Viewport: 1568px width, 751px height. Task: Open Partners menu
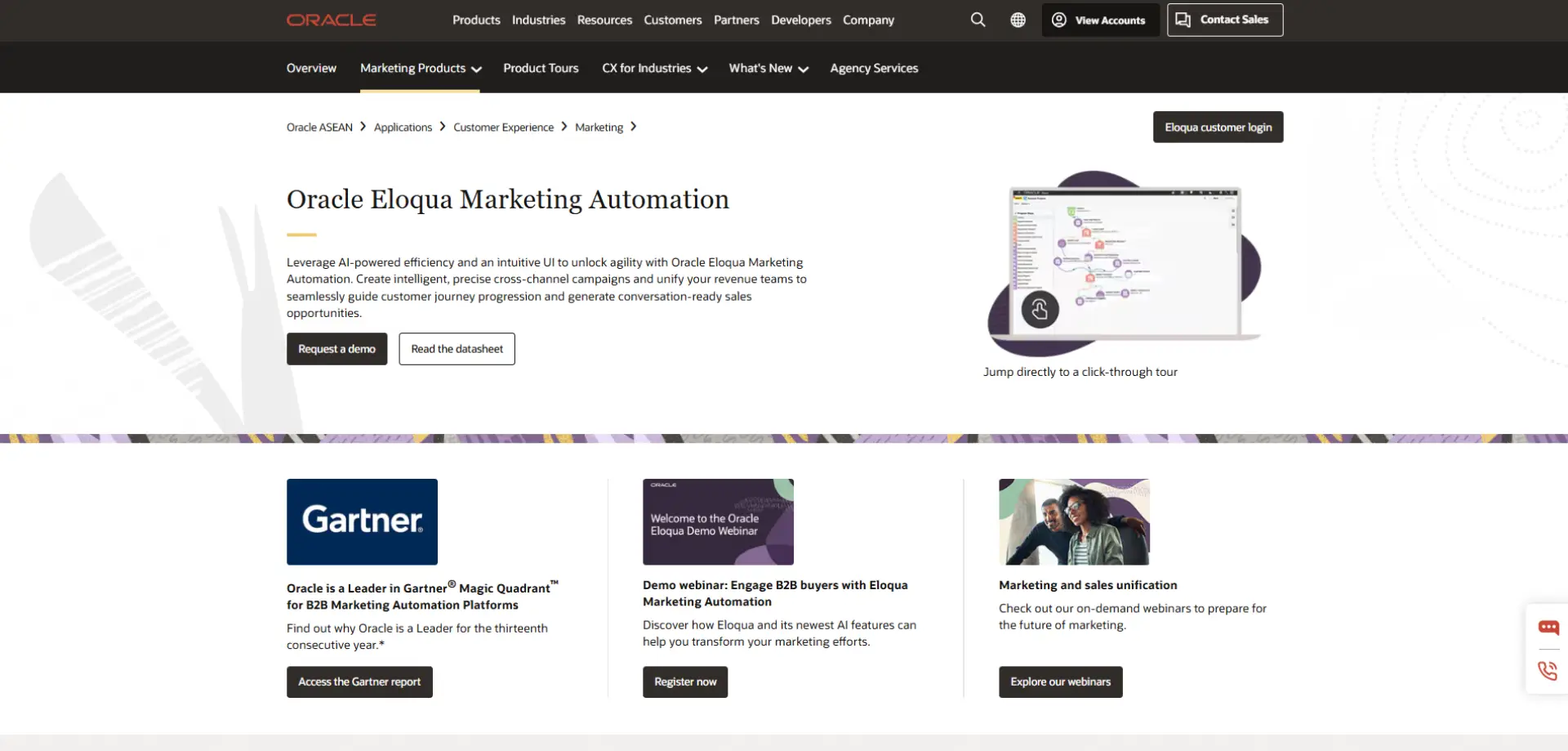point(736,20)
